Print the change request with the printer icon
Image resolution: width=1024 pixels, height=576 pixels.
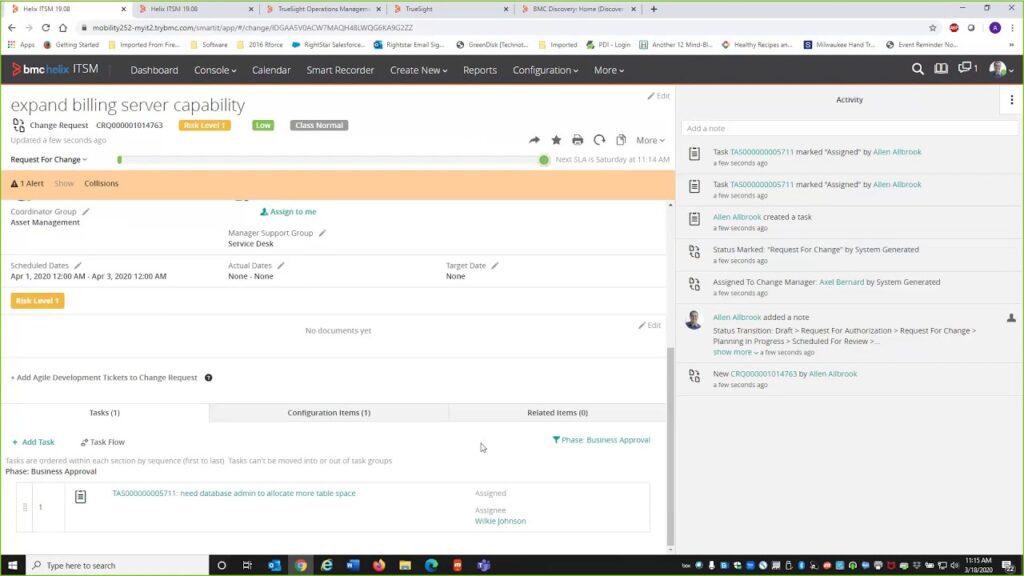click(x=577, y=140)
